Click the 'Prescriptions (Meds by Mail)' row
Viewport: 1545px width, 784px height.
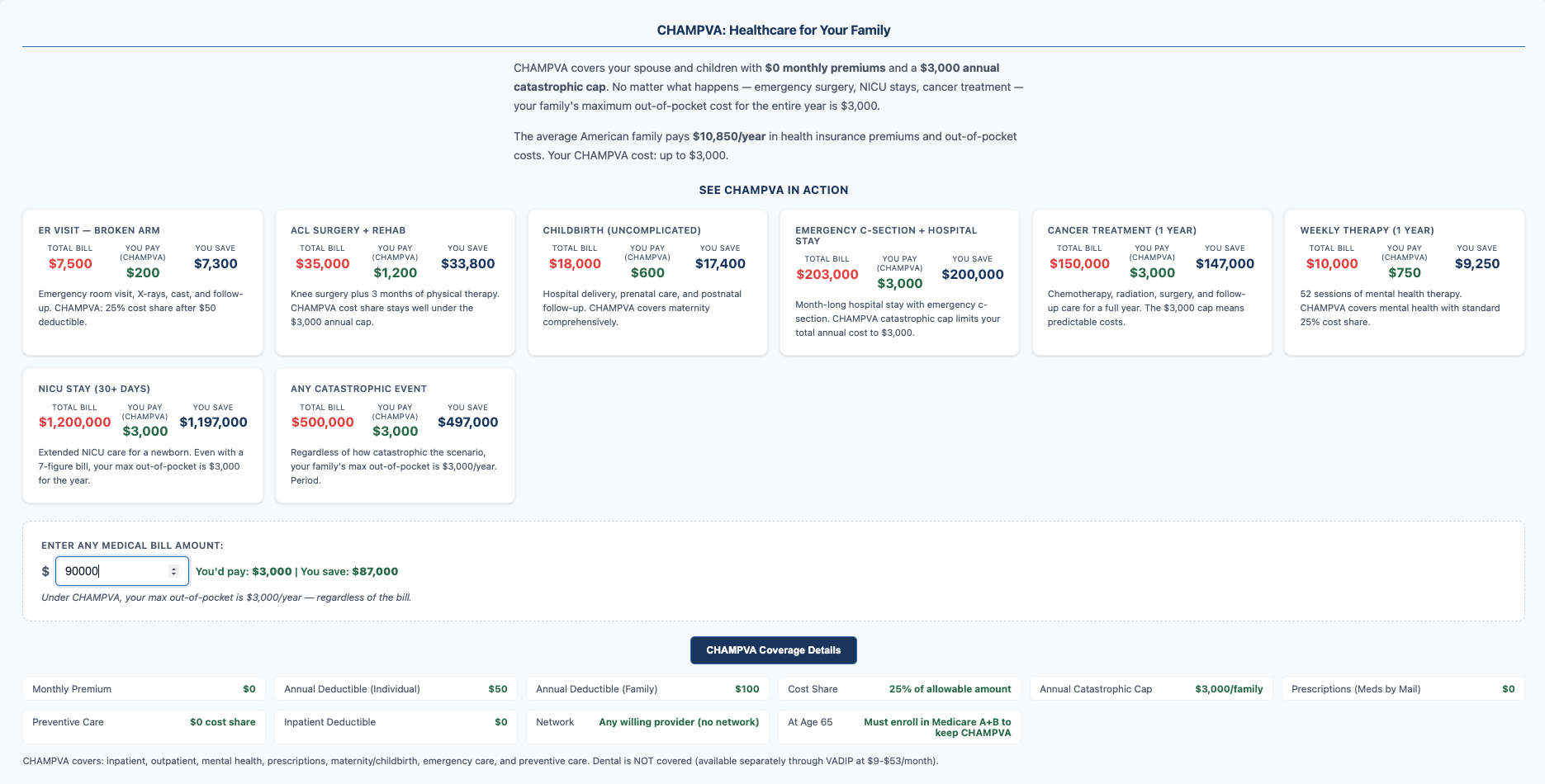click(1403, 689)
